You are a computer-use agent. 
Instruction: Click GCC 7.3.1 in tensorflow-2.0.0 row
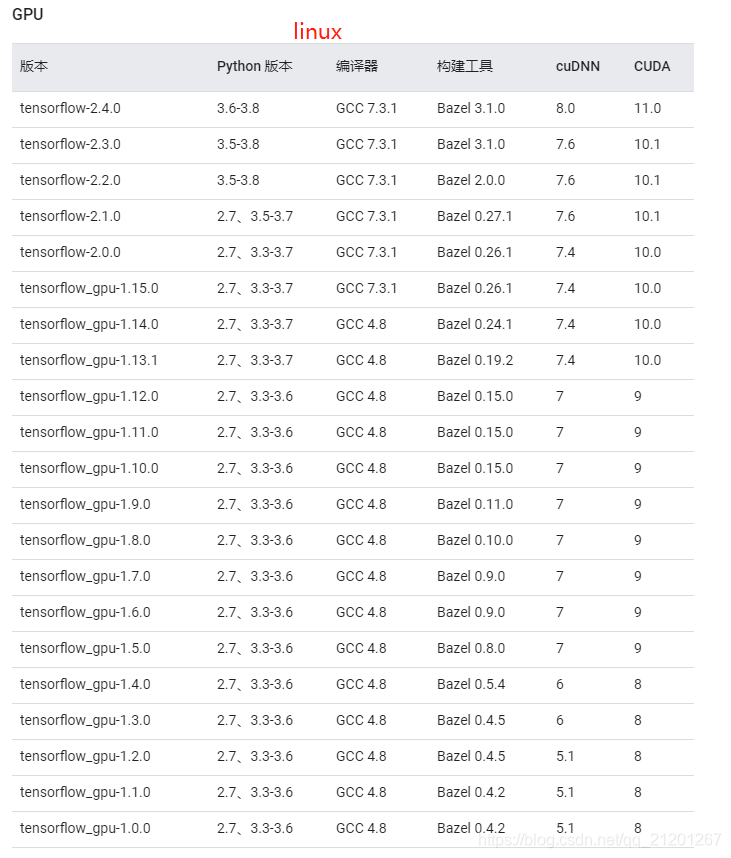pyautogui.click(x=366, y=253)
